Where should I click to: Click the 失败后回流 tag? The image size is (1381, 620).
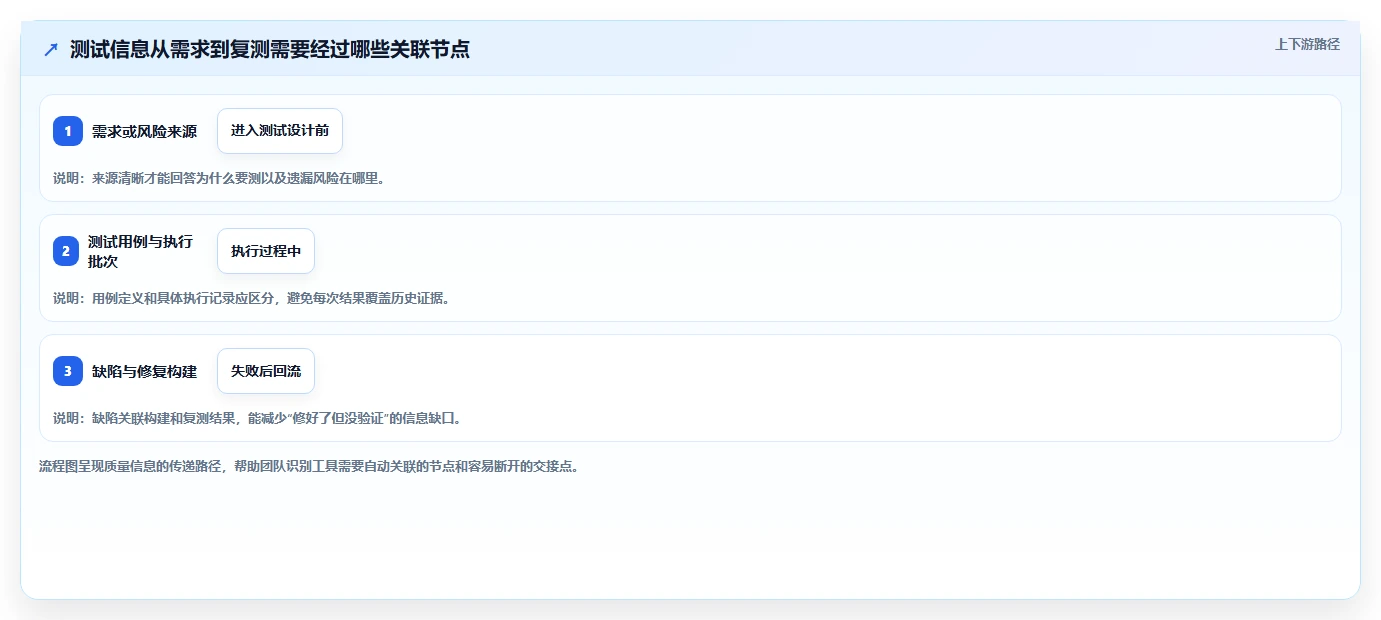266,371
